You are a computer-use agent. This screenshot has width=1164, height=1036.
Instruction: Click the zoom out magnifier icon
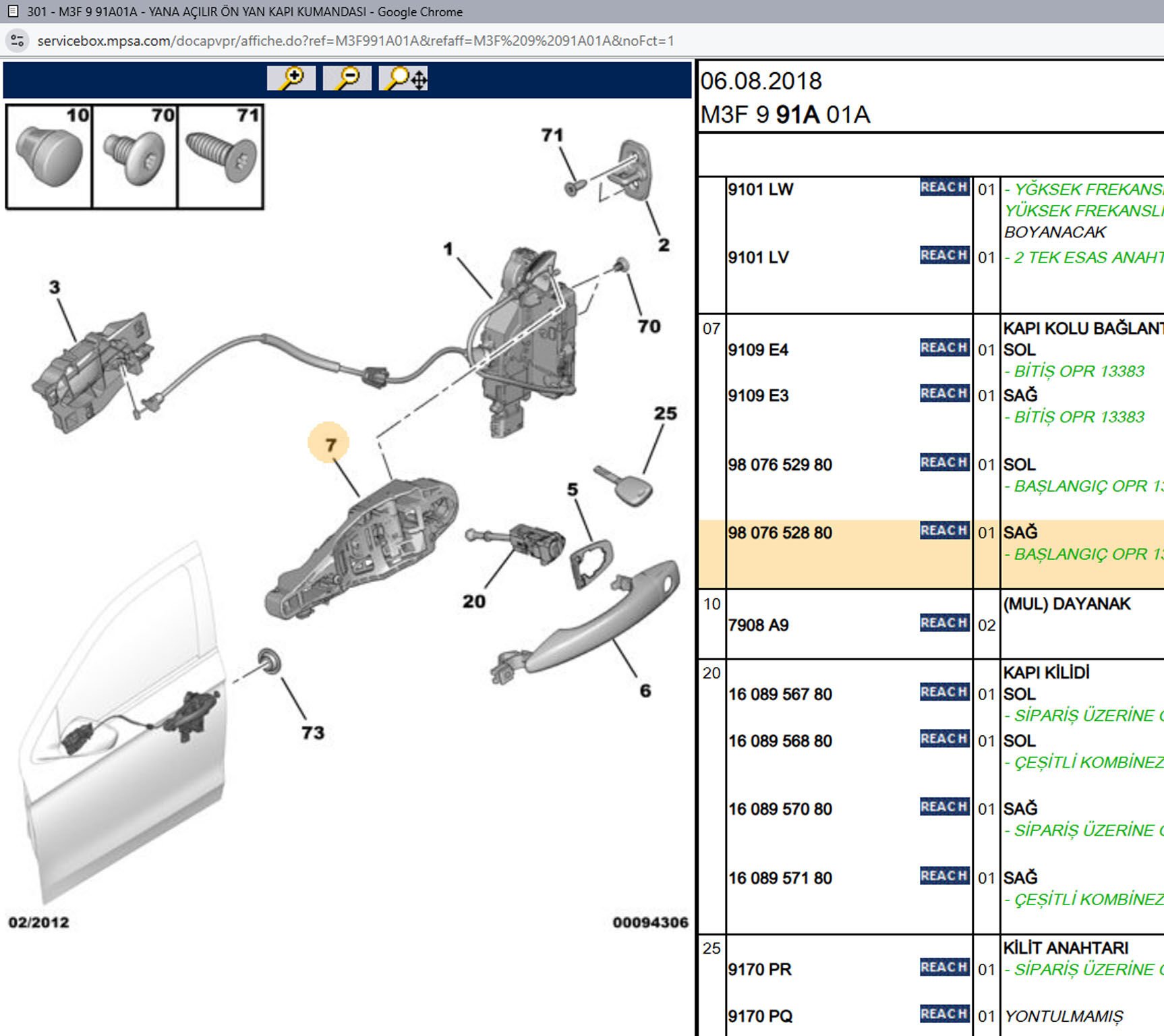pyautogui.click(x=347, y=78)
